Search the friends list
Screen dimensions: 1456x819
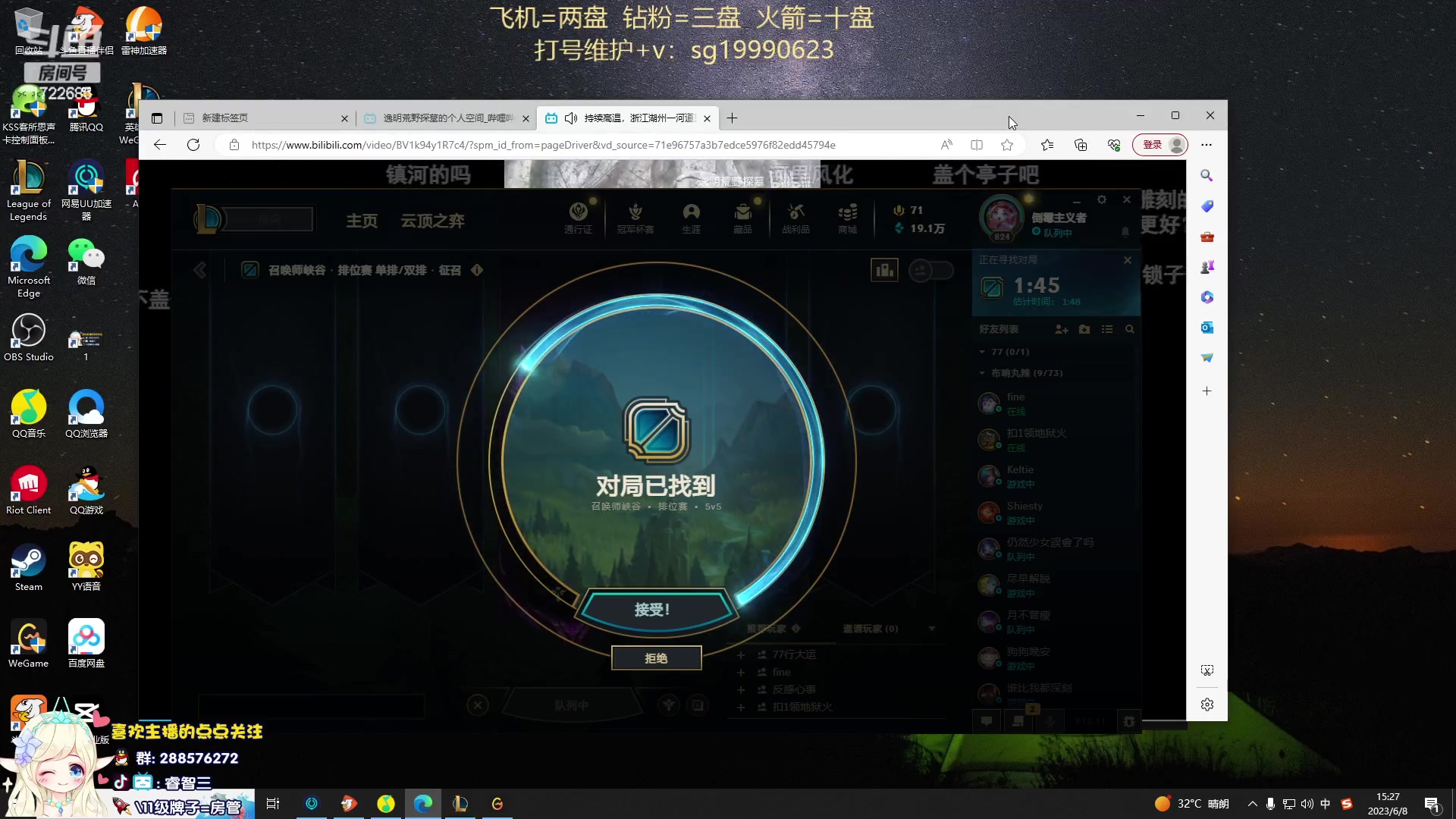coord(1130,329)
